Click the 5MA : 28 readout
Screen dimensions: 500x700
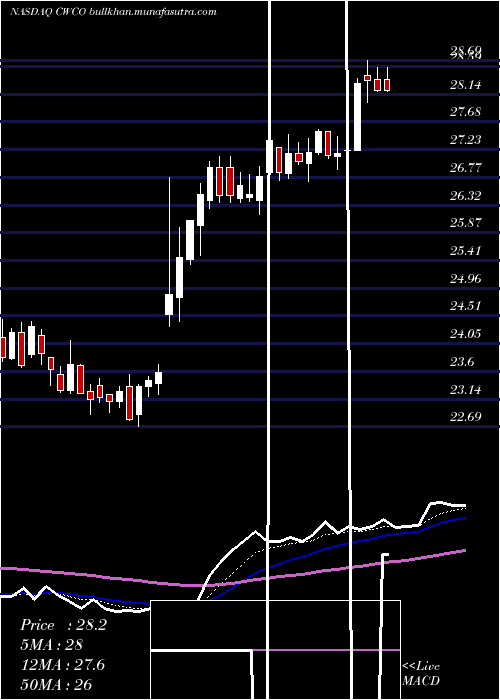click(52, 645)
